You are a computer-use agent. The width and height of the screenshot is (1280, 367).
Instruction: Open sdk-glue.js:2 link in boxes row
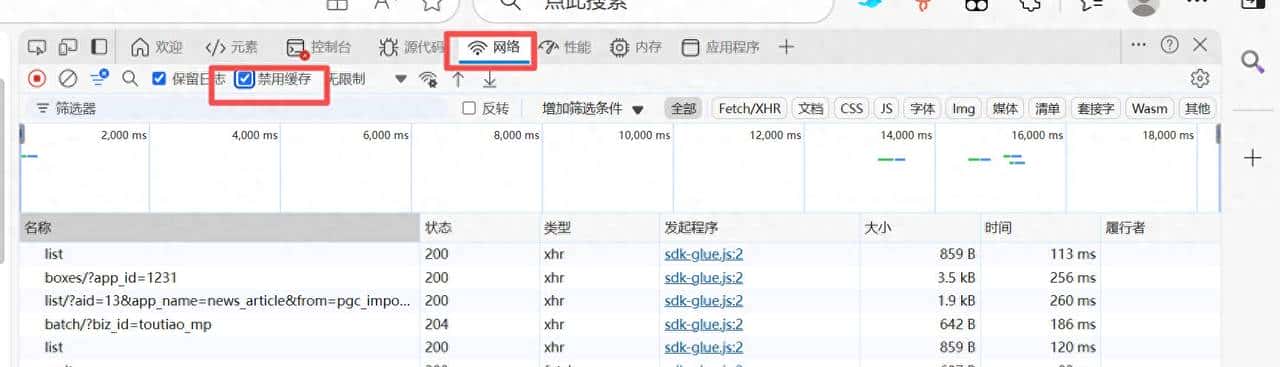point(704,277)
